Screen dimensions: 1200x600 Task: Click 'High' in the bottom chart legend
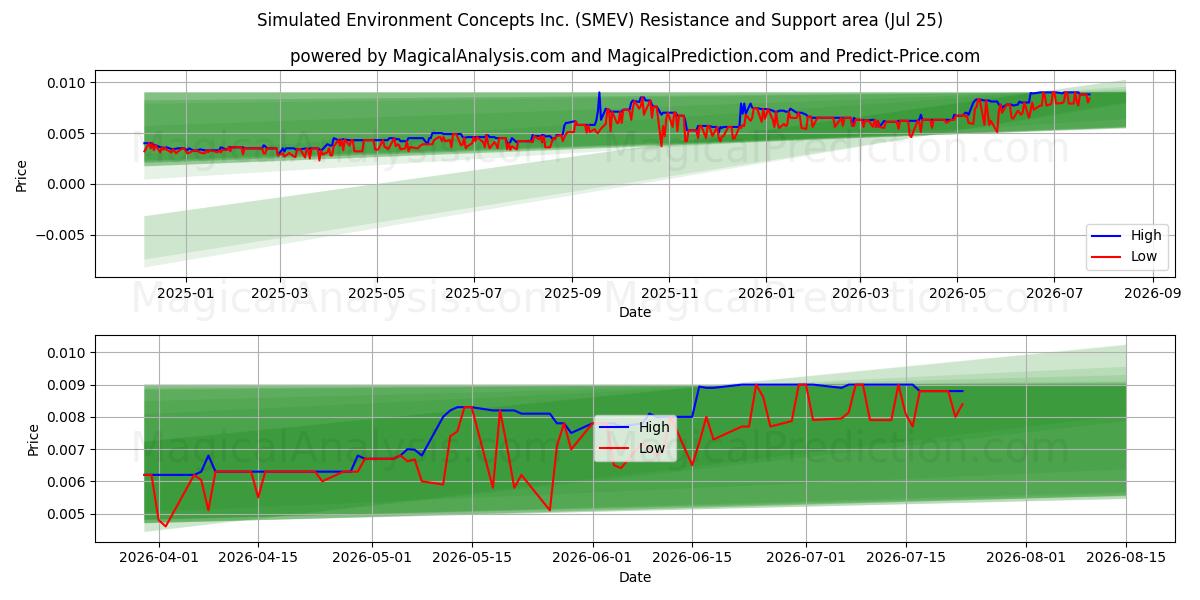tap(654, 428)
